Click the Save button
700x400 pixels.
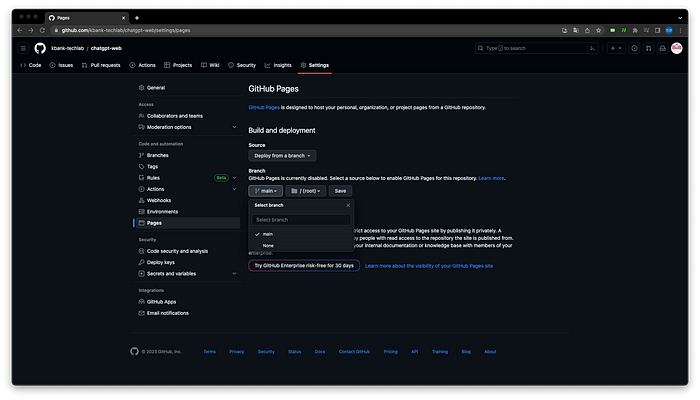pos(340,190)
